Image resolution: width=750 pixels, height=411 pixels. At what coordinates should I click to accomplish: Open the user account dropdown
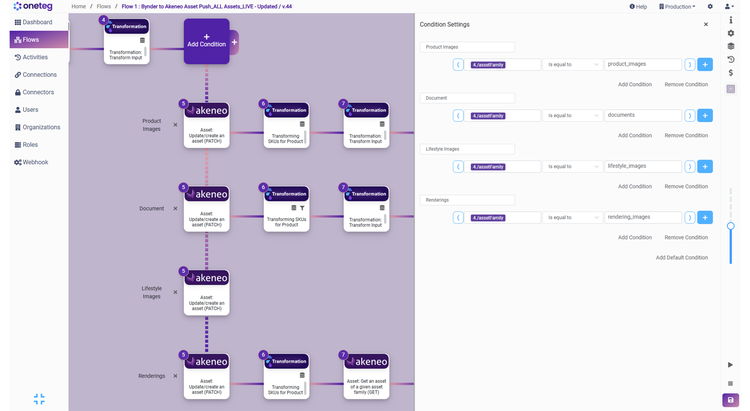pyautogui.click(x=727, y=7)
